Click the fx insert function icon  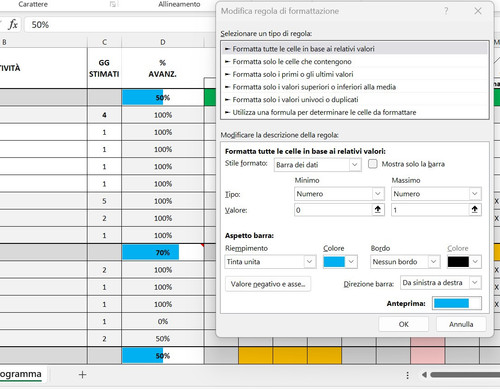pyautogui.click(x=13, y=24)
